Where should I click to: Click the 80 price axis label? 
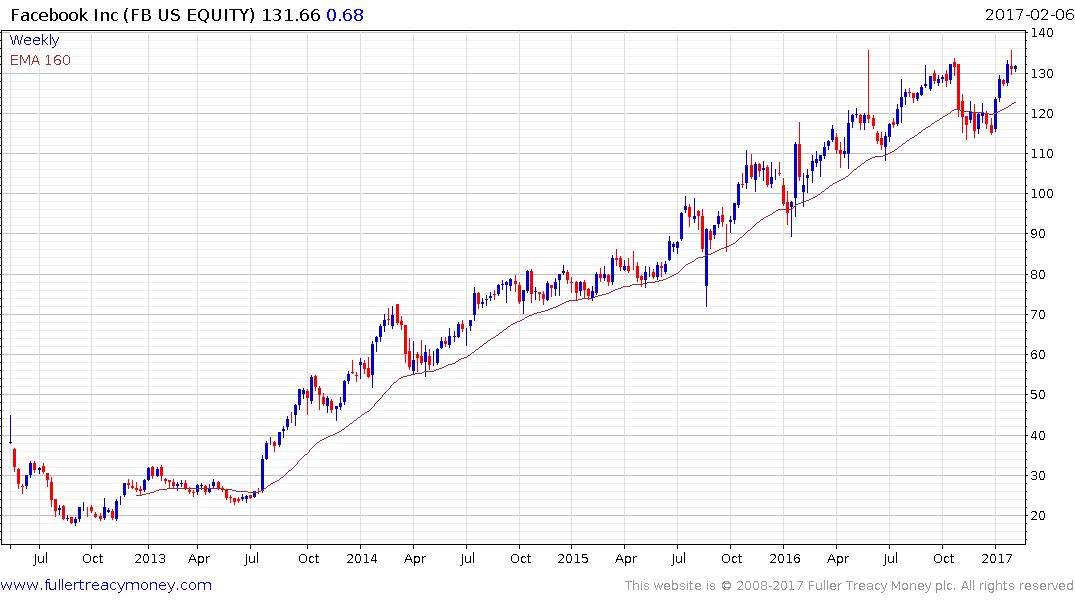pyautogui.click(x=1038, y=274)
